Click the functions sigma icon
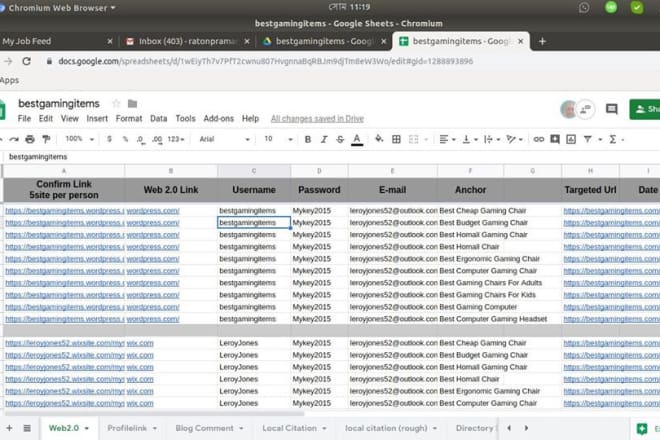 click(613, 139)
